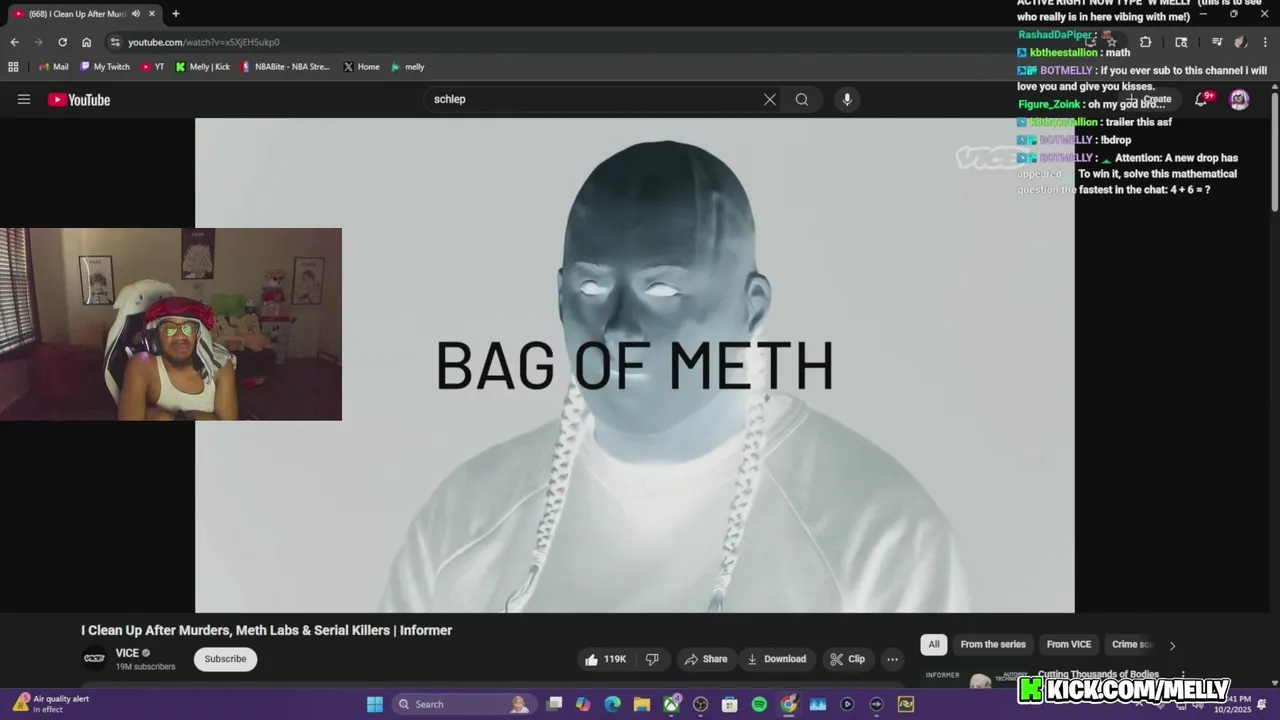Start voice search with the microphone icon
Image resolution: width=1280 pixels, height=720 pixels.
[847, 99]
